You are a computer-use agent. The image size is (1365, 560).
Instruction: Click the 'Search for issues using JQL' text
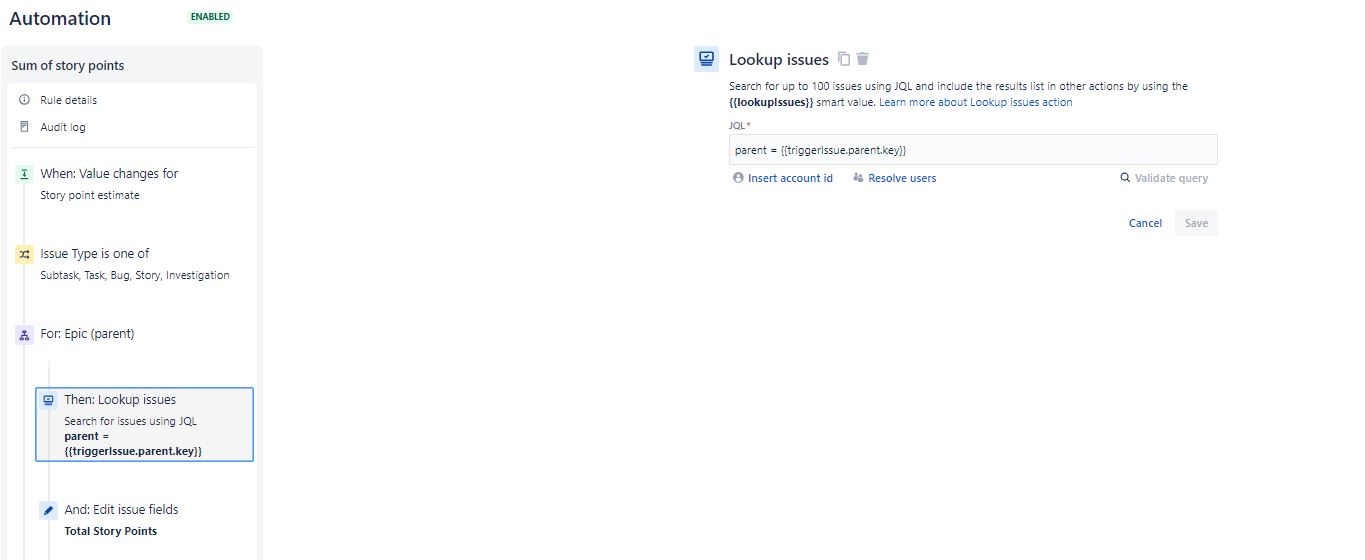pyautogui.click(x=130, y=421)
